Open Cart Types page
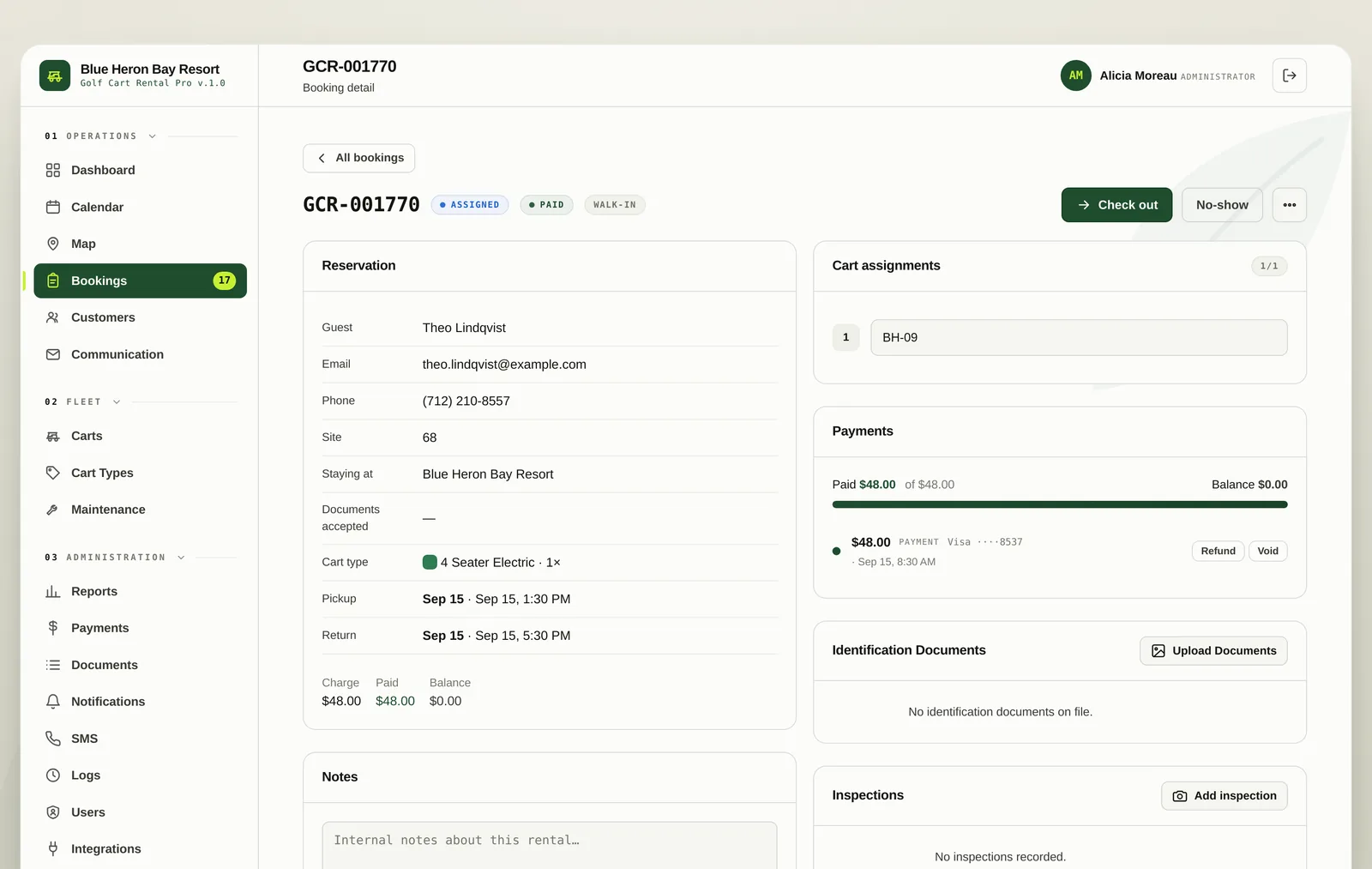1372x869 pixels. 141,473
